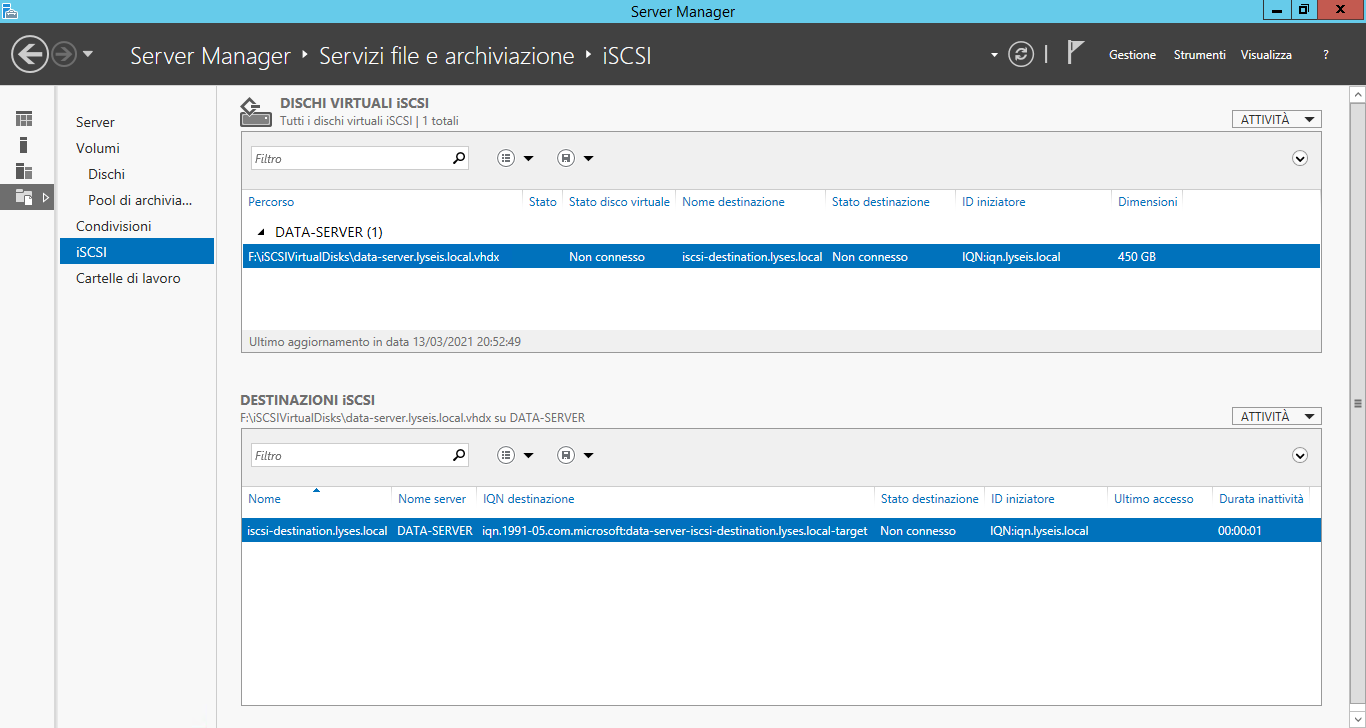Click the back navigation arrow
Viewport: 1366px width, 728px height.
30,54
